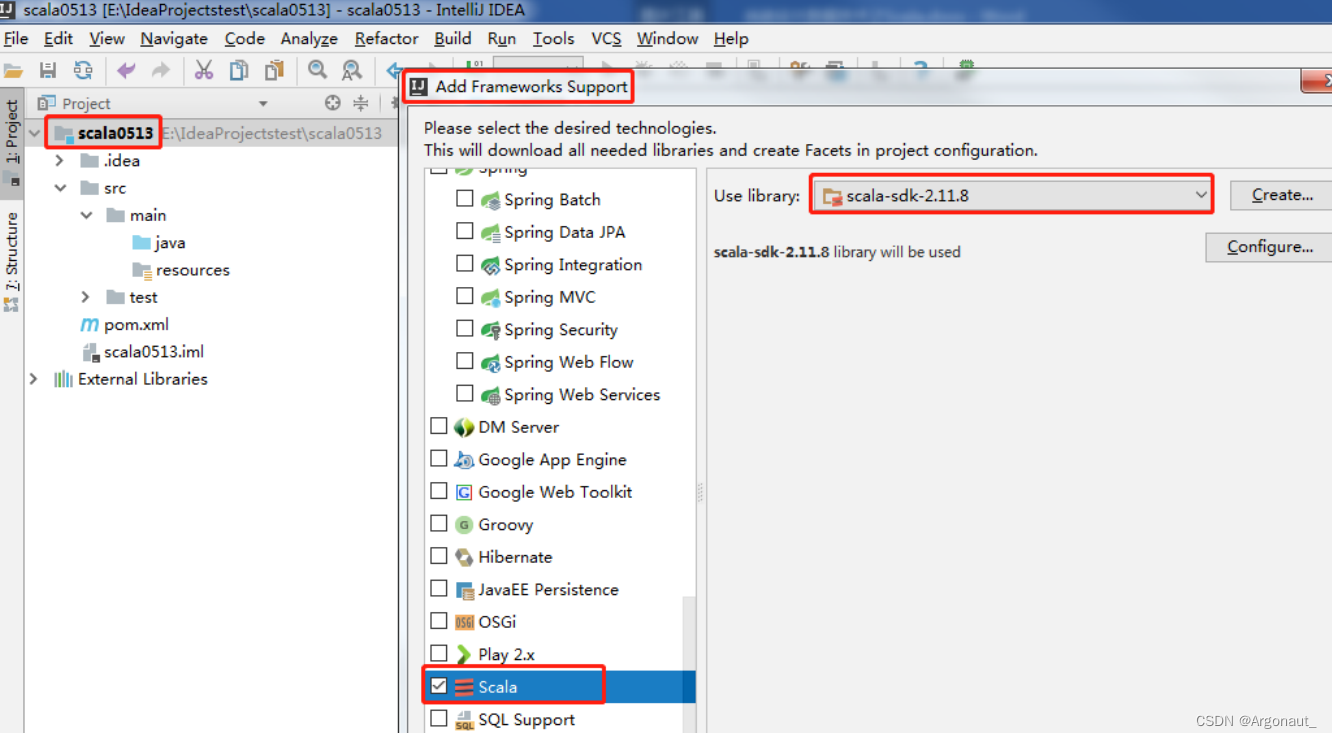The image size is (1332, 738).
Task: Click the Synchronize refresh toolbar icon
Action: point(83,70)
